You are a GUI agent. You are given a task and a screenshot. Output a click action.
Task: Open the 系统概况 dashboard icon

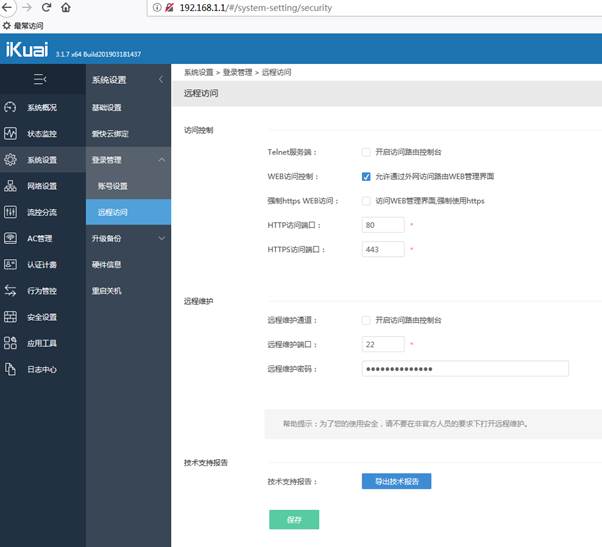pyautogui.click(x=11, y=108)
